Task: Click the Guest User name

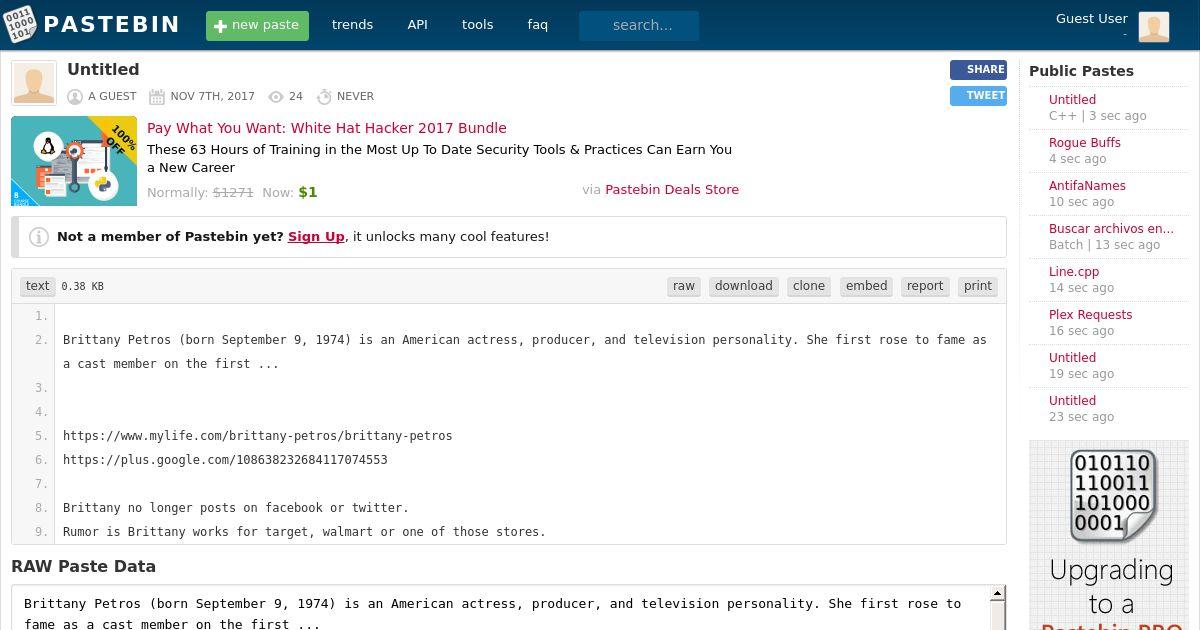Action: tap(1092, 18)
